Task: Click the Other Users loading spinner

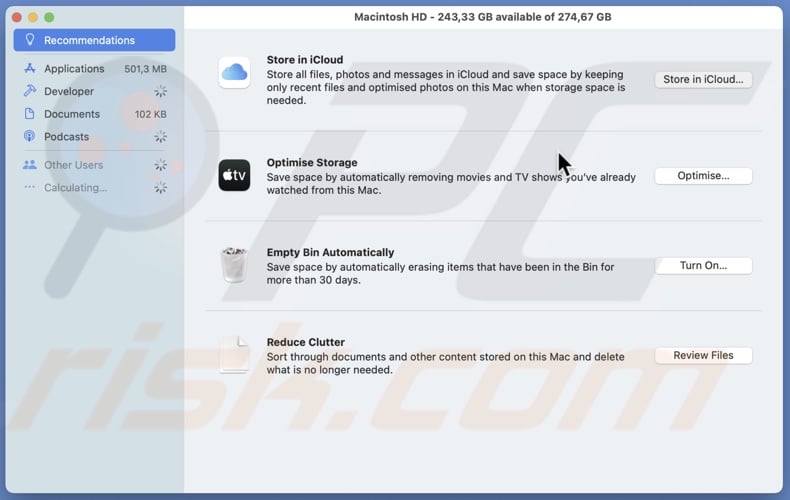Action: 160,165
